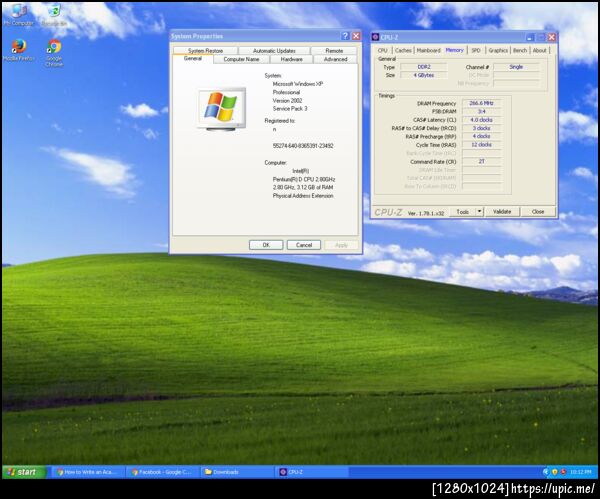This screenshot has width=600, height=499.
Task: Launch Google Chrome from the desktop
Action: coord(54,53)
